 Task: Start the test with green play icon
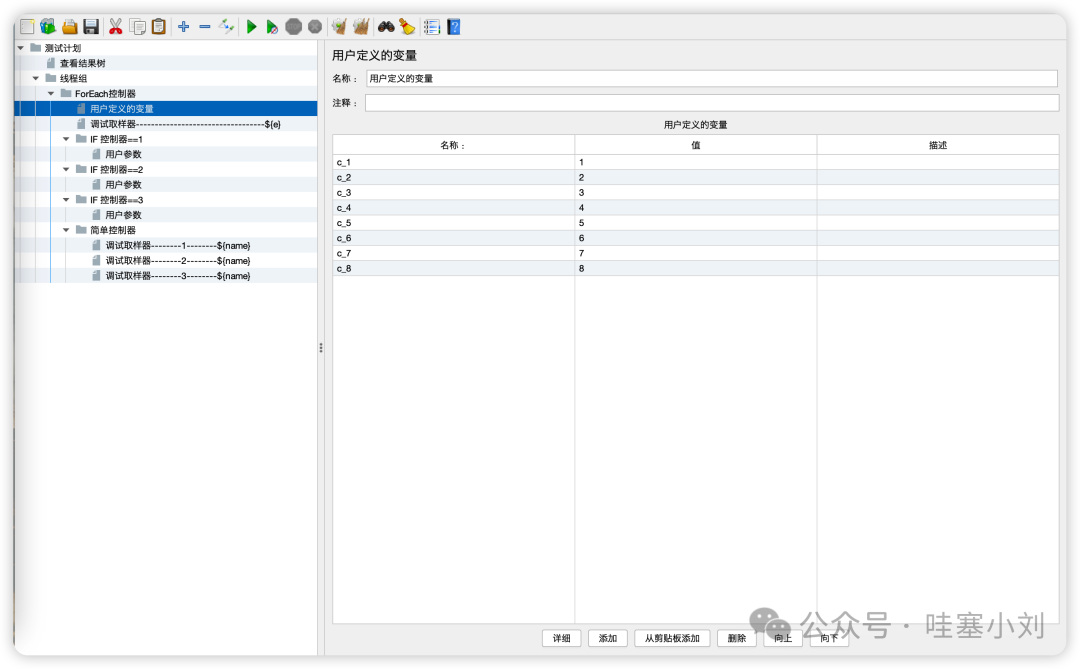pyautogui.click(x=251, y=27)
